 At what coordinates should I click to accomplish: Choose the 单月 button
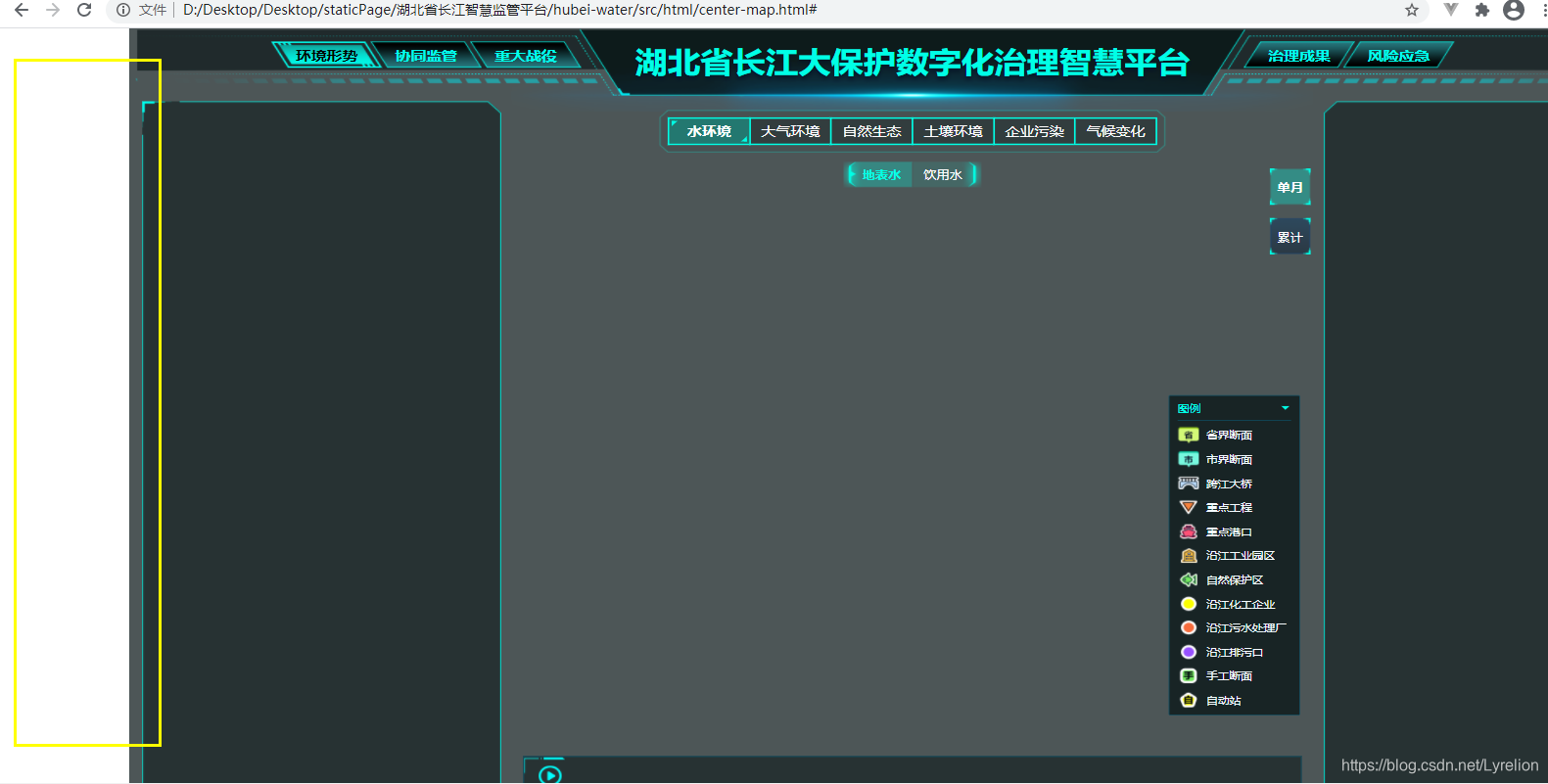tap(1290, 187)
